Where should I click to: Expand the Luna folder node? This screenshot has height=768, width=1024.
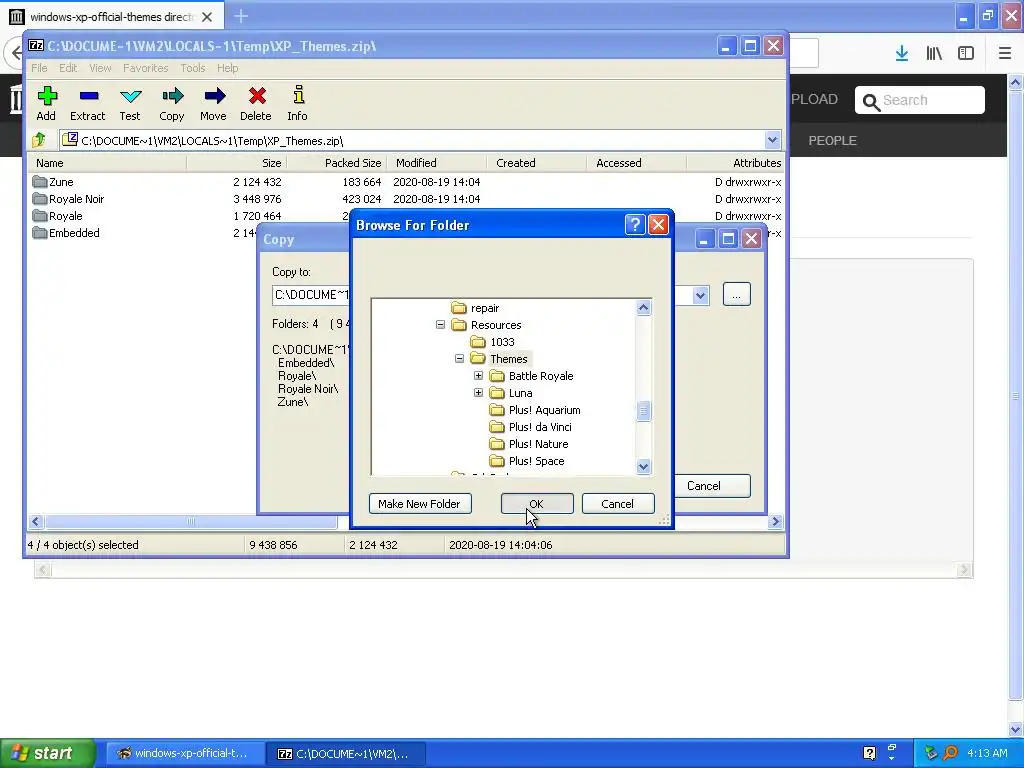(478, 392)
